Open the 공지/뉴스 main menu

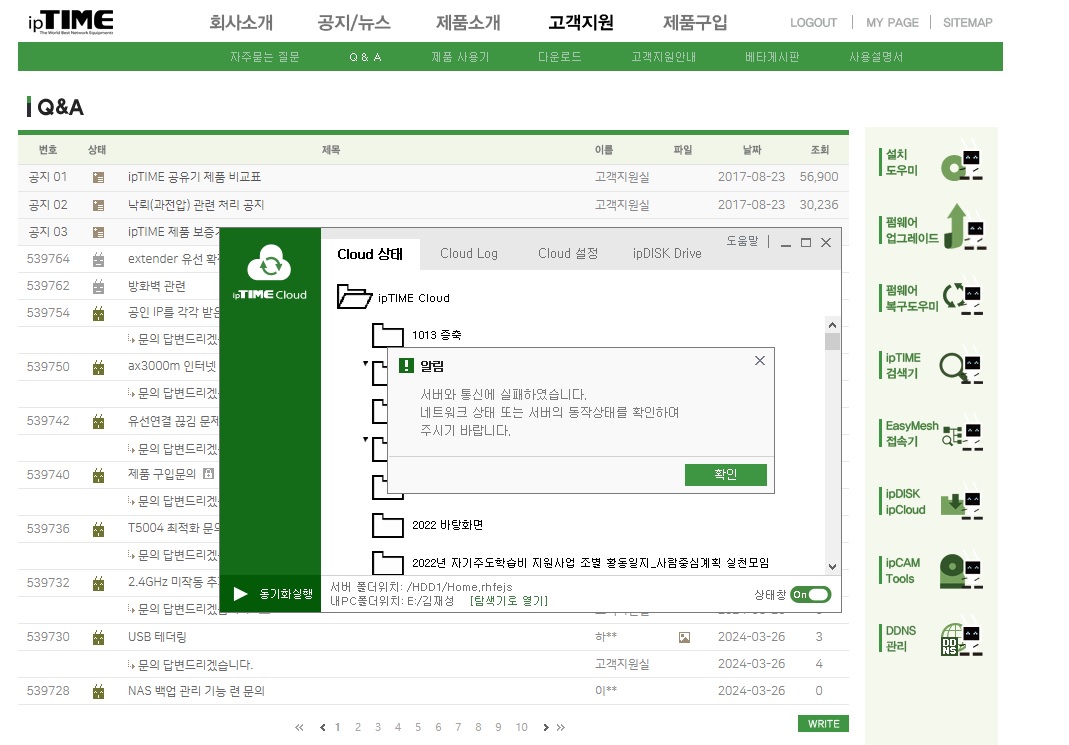(x=354, y=22)
